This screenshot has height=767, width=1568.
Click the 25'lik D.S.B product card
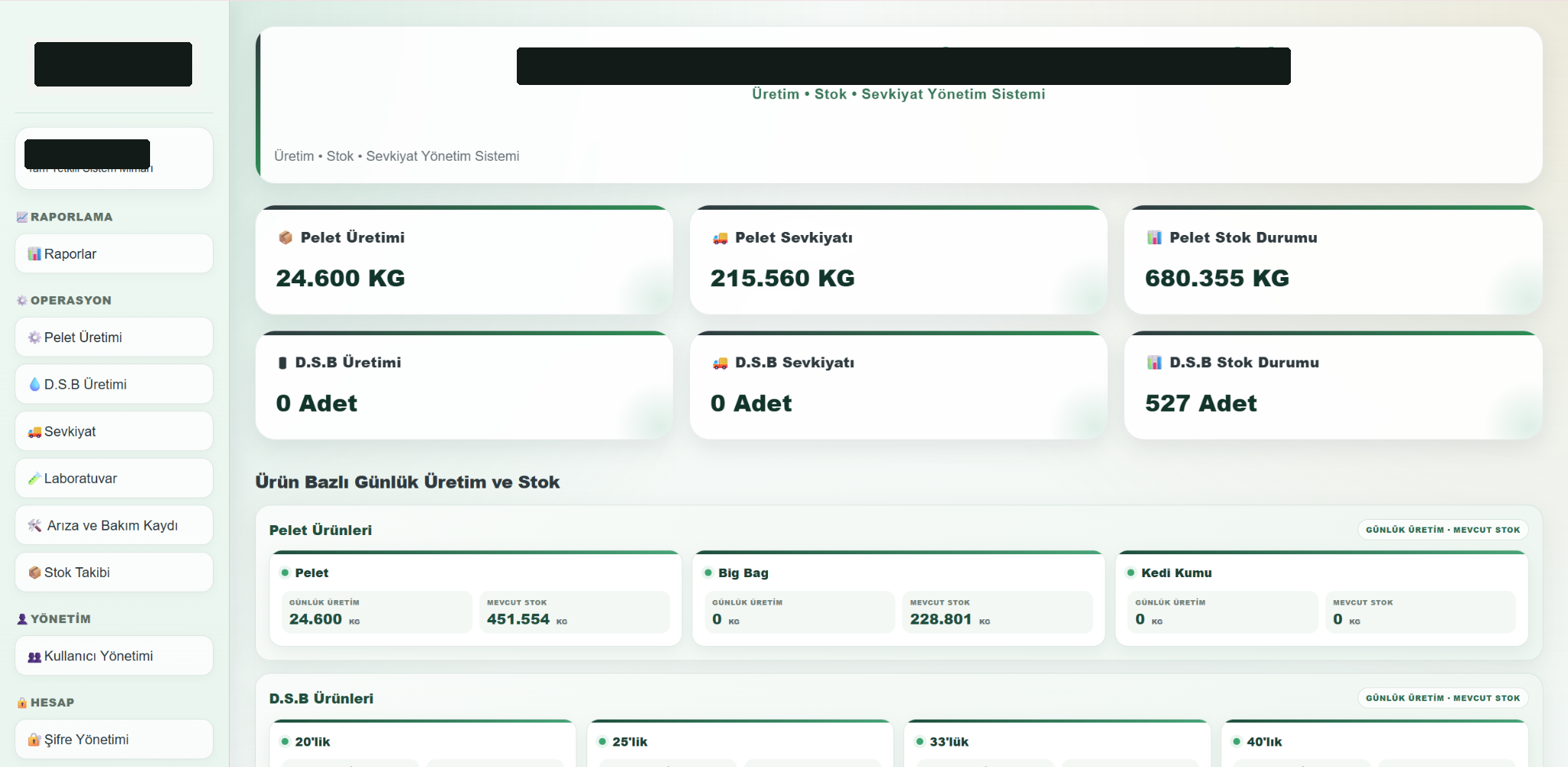[740, 743]
